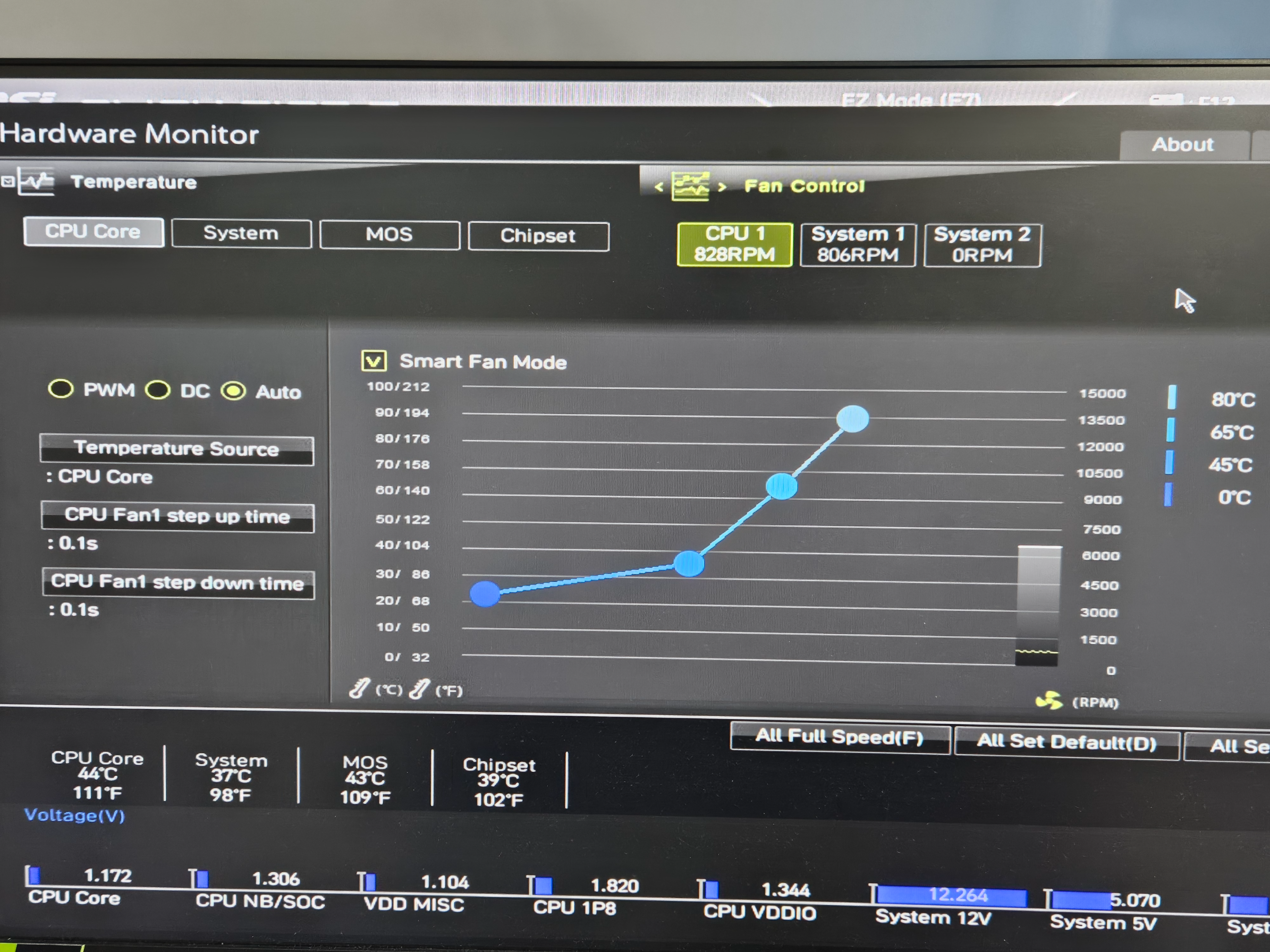This screenshot has width=1270, height=952.
Task: Select the Auto radio button
Action: click(234, 391)
